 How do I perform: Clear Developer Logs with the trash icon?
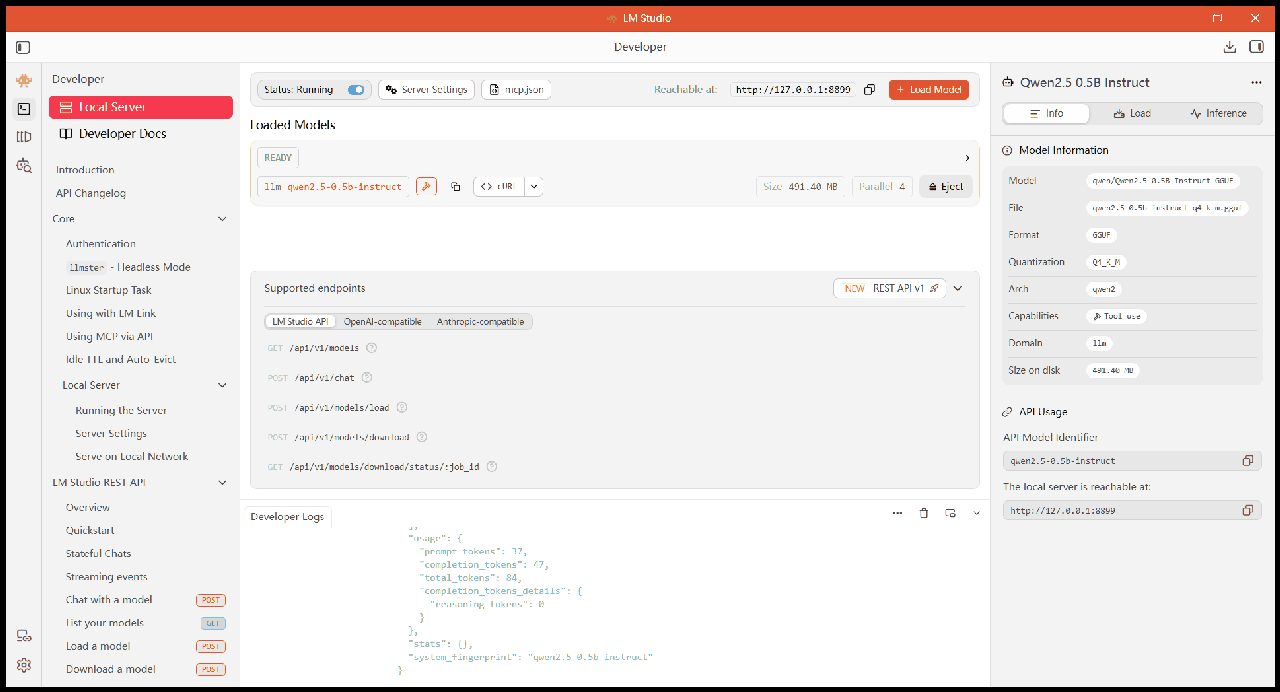(x=923, y=513)
